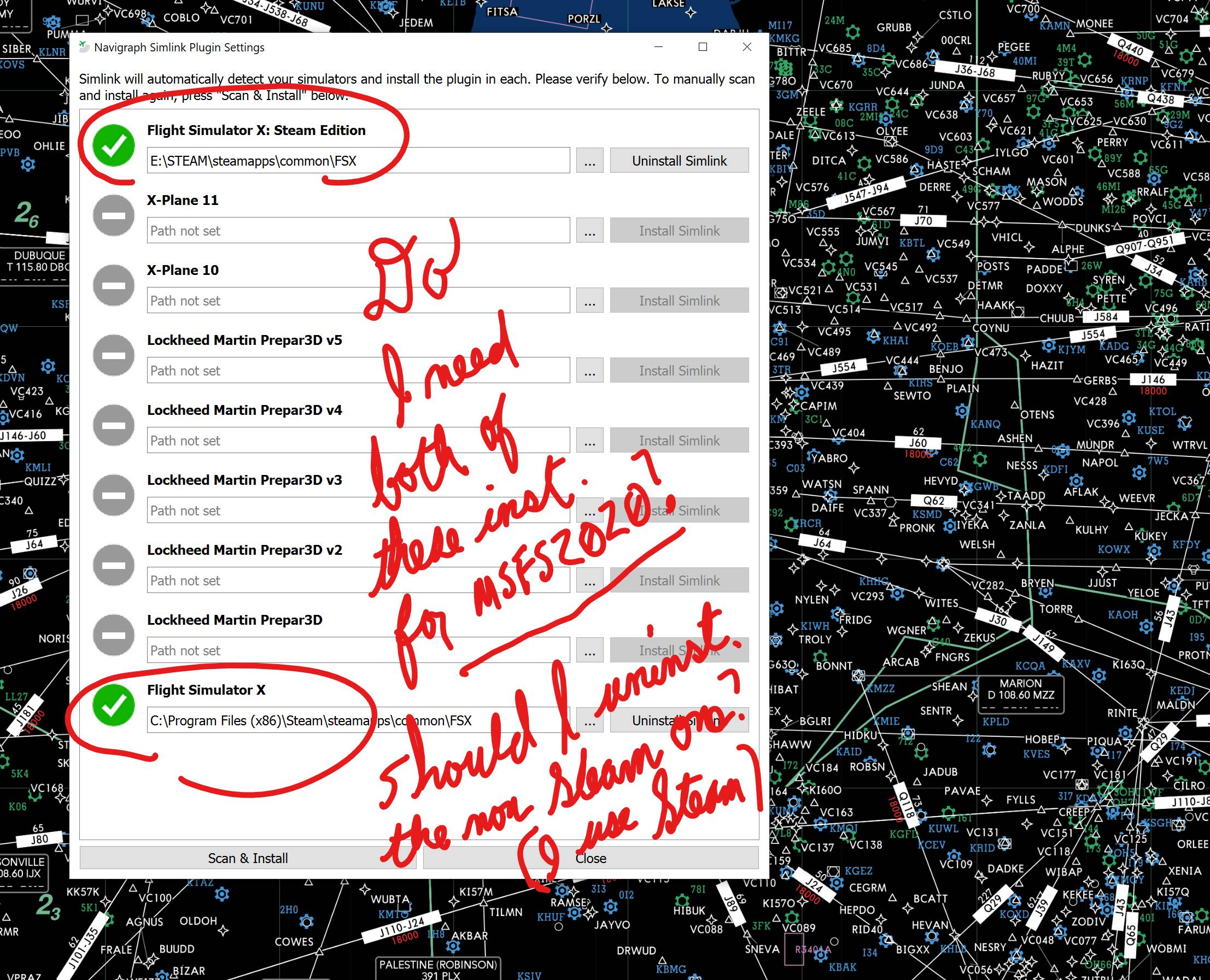Browse for Prepar3D v5 path with ellipsis button
This screenshot has height=980, width=1210.
click(x=589, y=371)
